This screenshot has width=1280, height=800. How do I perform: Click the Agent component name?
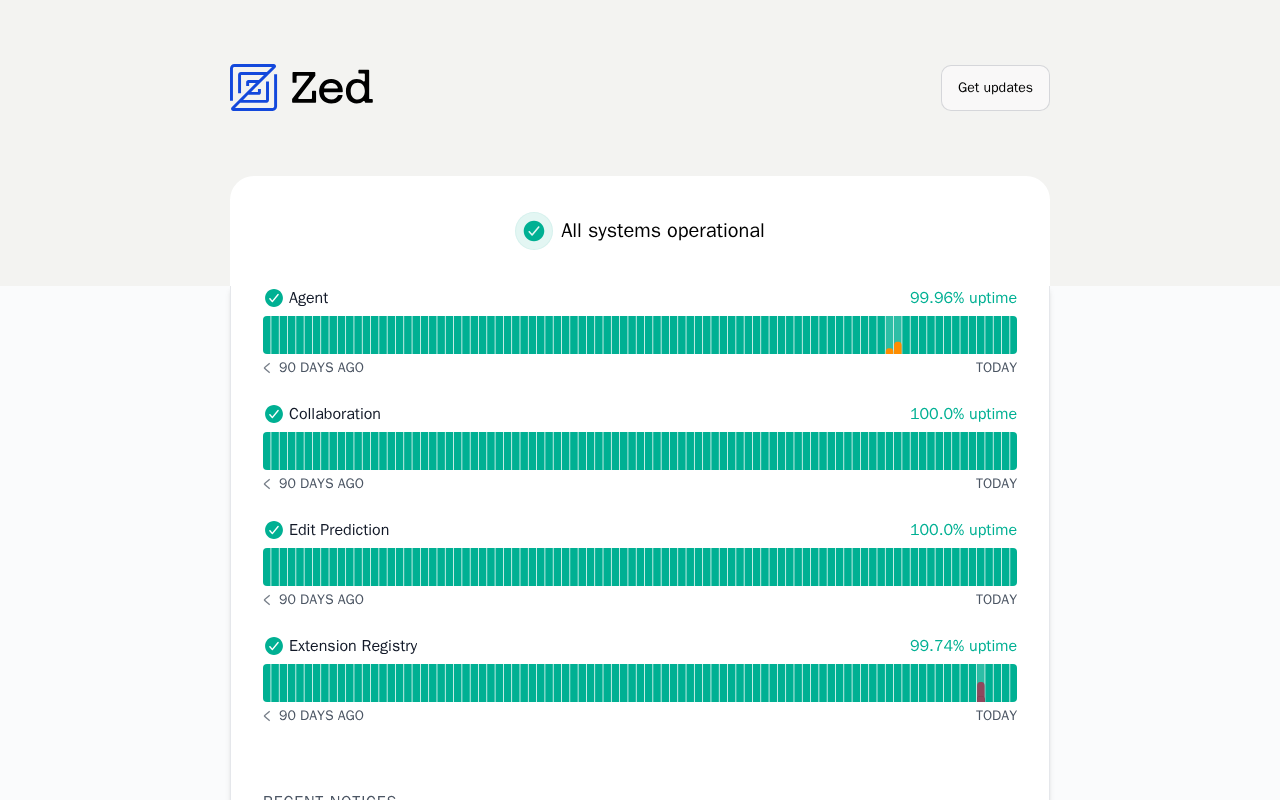click(308, 298)
